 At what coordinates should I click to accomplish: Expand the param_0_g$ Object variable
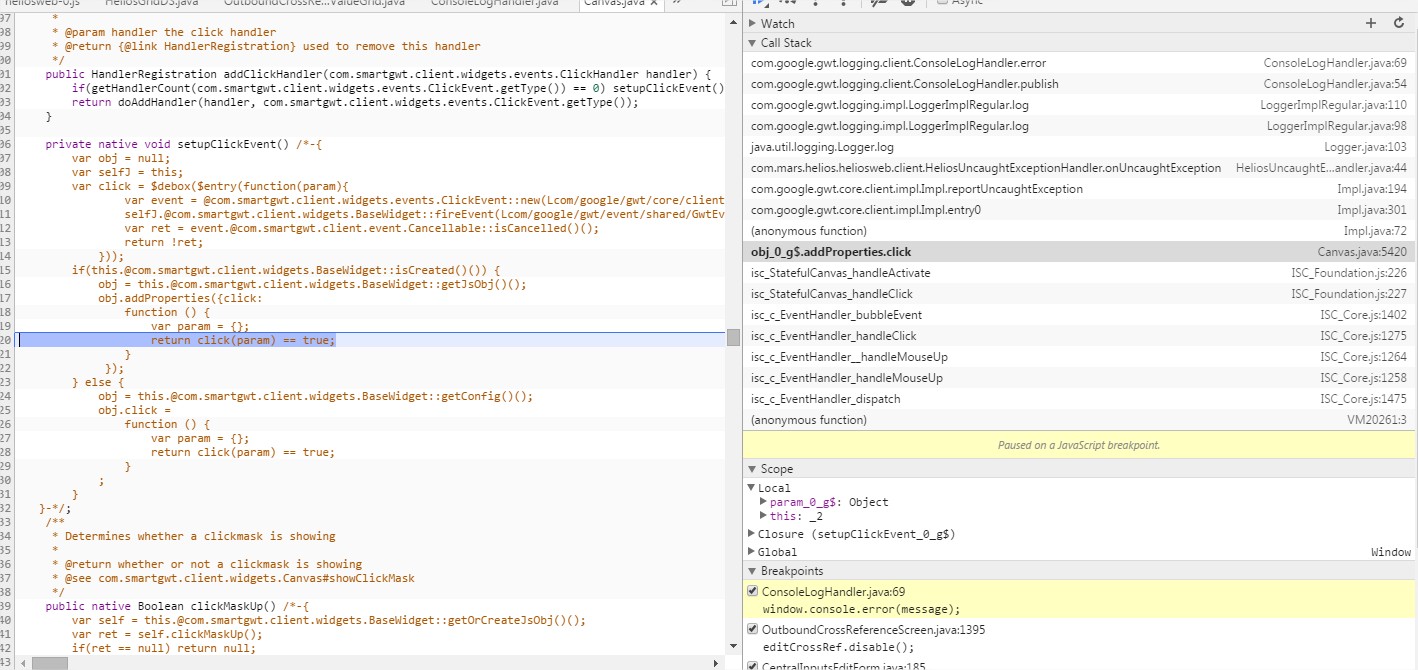point(764,502)
